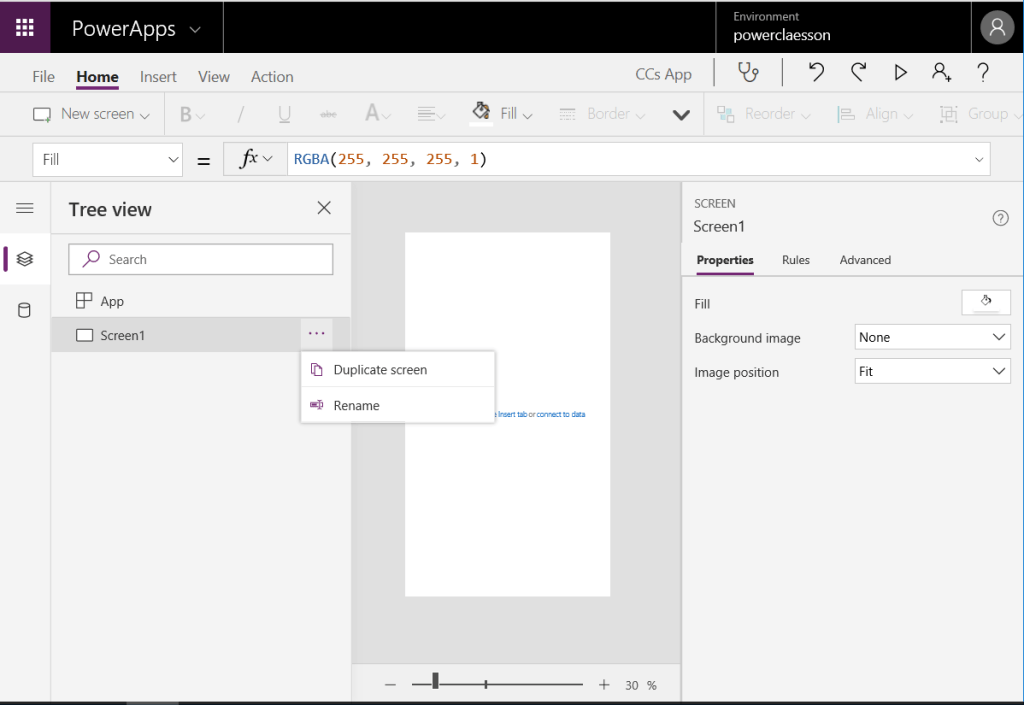Switch to the Insert ribbon tab
Image resolution: width=1024 pixels, height=705 pixels.
[x=158, y=77]
